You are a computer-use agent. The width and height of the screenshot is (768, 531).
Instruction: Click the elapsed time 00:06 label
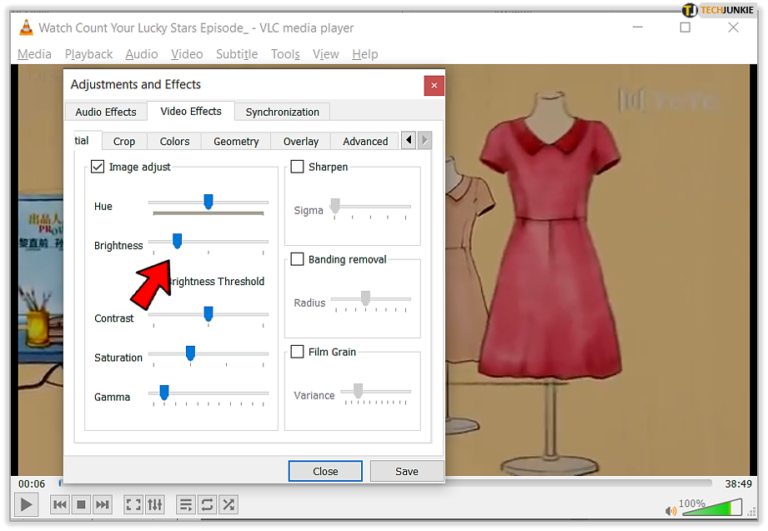tap(31, 484)
